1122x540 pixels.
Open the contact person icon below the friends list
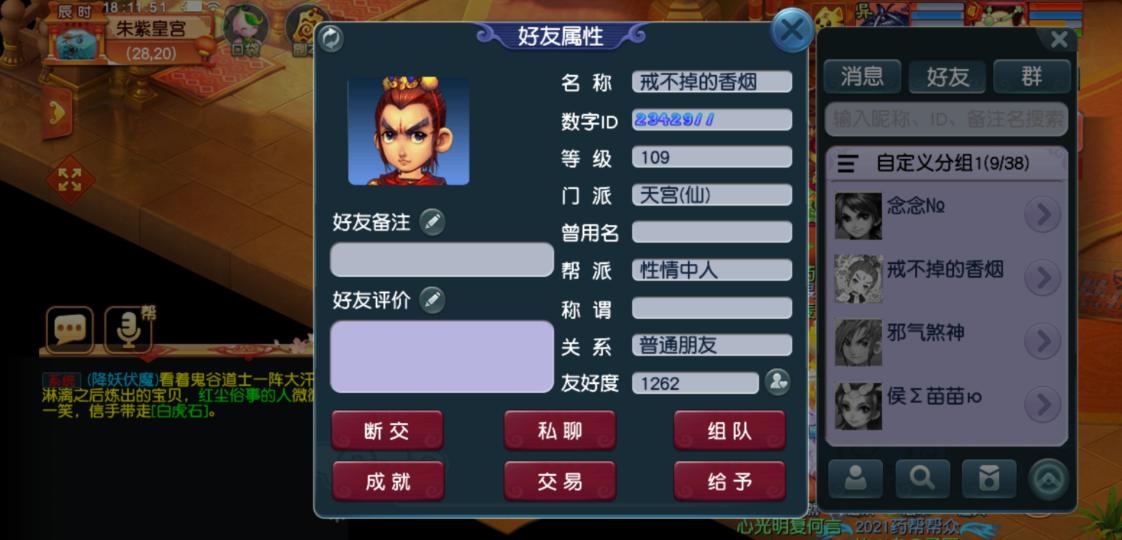(x=855, y=478)
